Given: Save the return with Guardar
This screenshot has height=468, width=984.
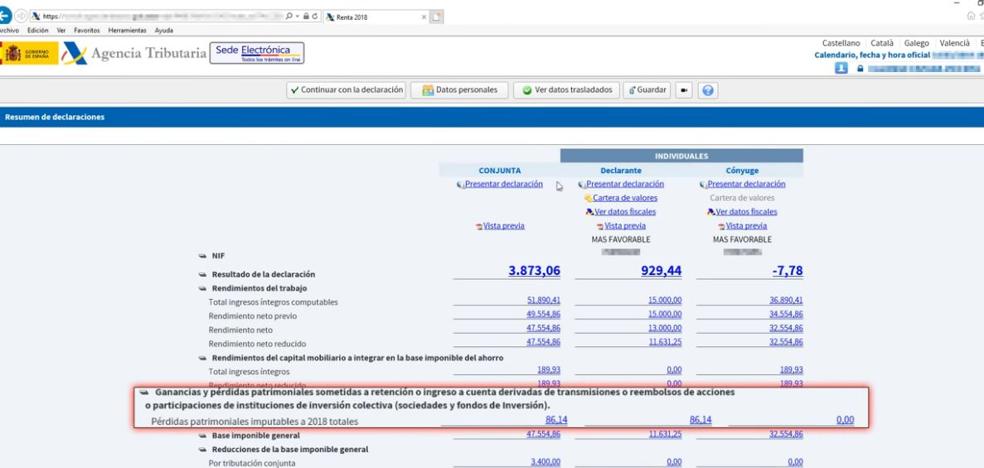Looking at the screenshot, I should (647, 90).
